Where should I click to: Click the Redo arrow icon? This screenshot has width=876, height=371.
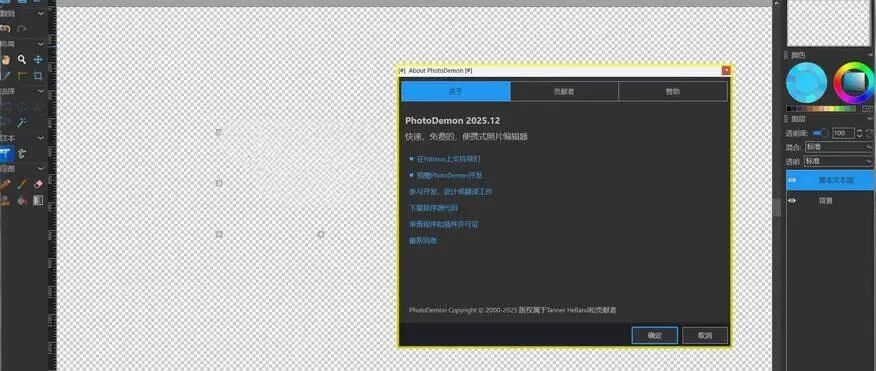[x=22, y=28]
